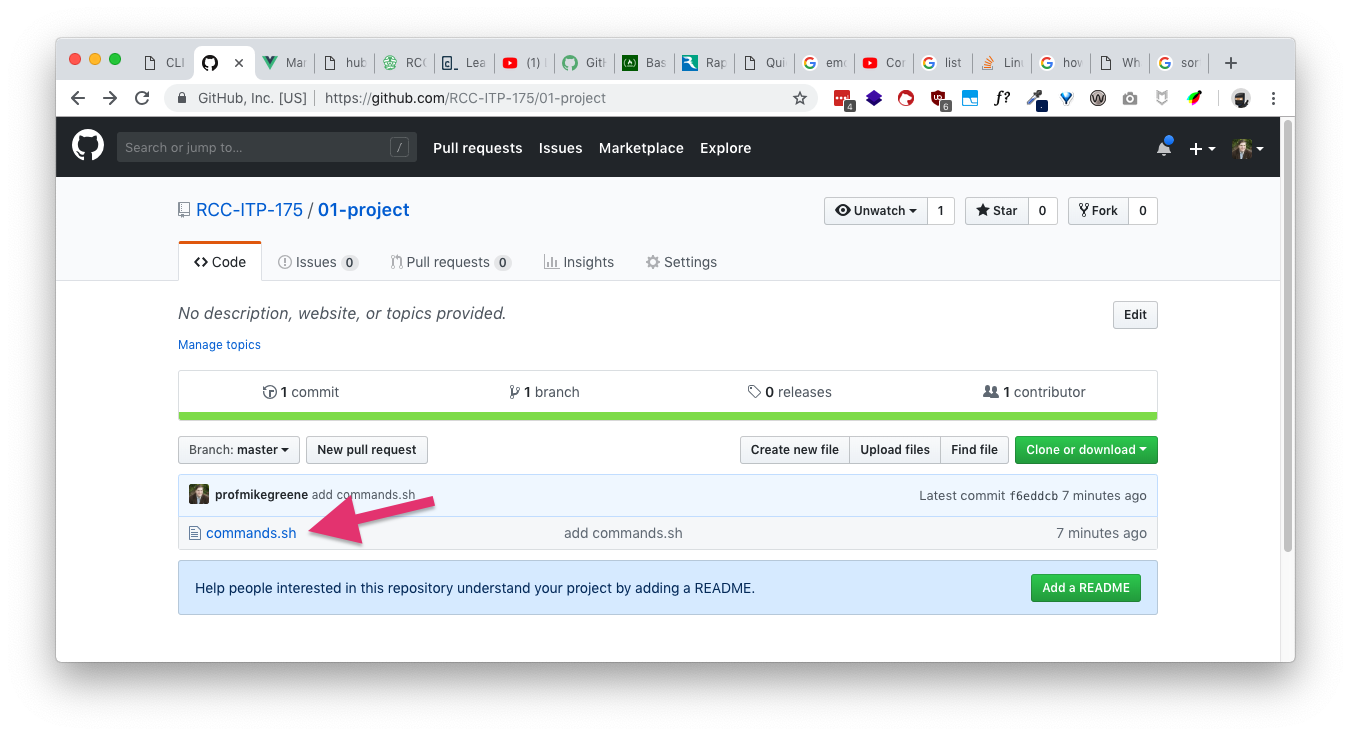Click the W circle extension icon
This screenshot has width=1351, height=736.
[1098, 98]
